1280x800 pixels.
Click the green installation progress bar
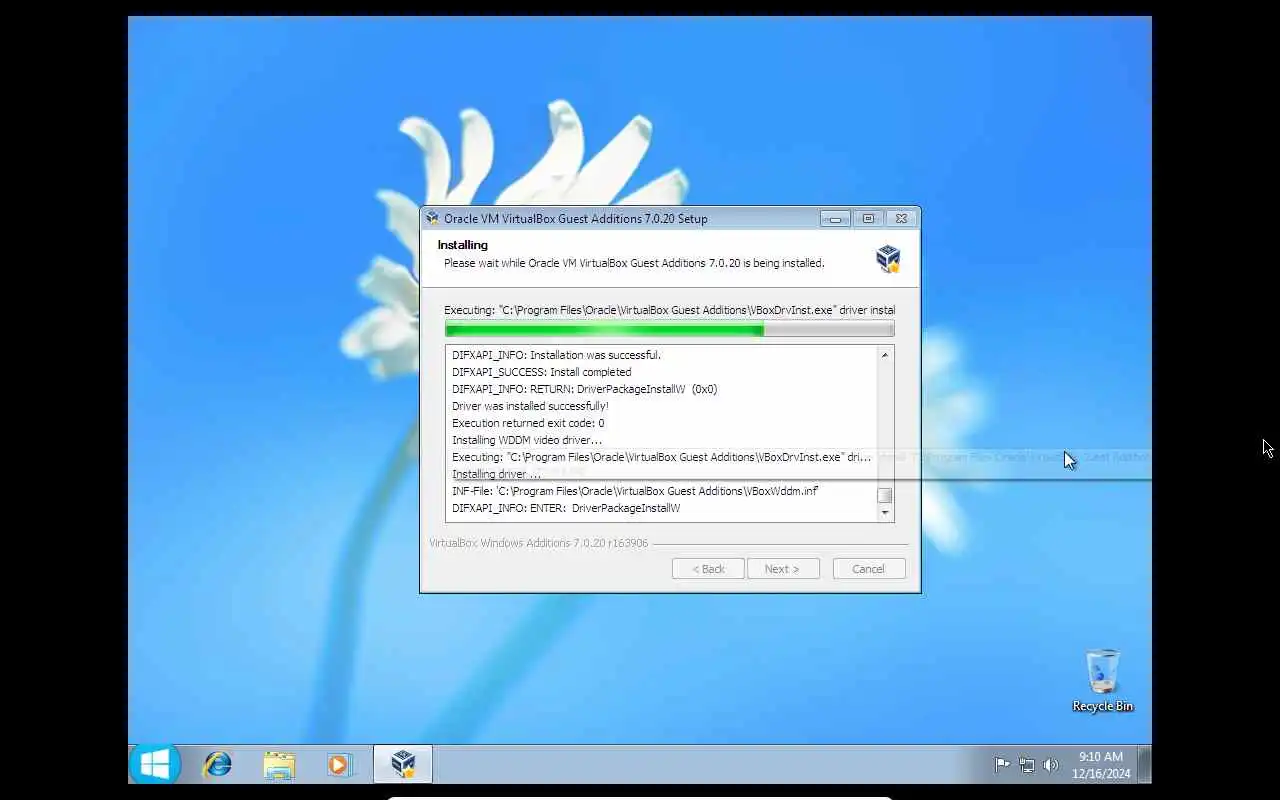point(670,329)
